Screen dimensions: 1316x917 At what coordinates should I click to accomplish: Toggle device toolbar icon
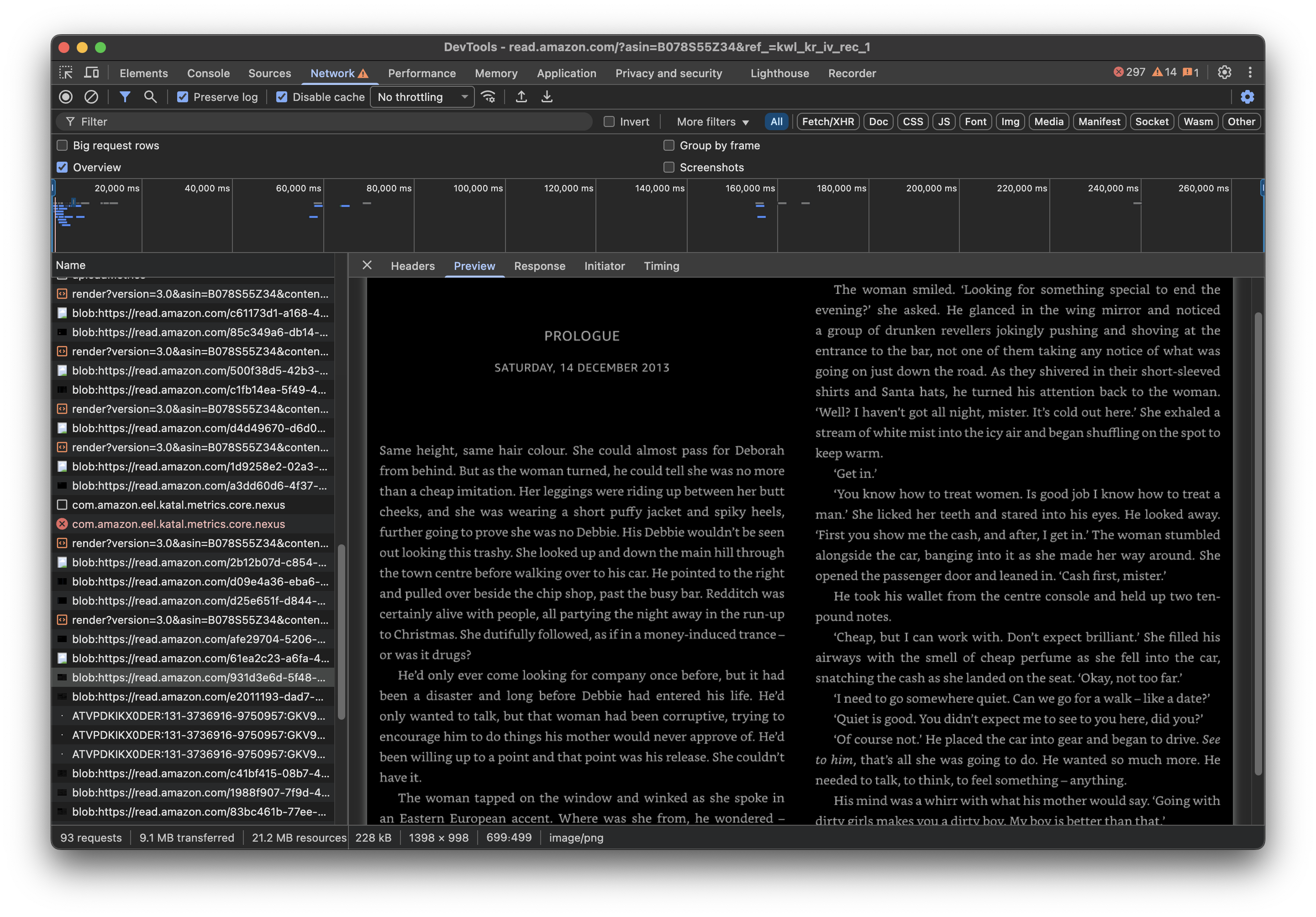91,73
